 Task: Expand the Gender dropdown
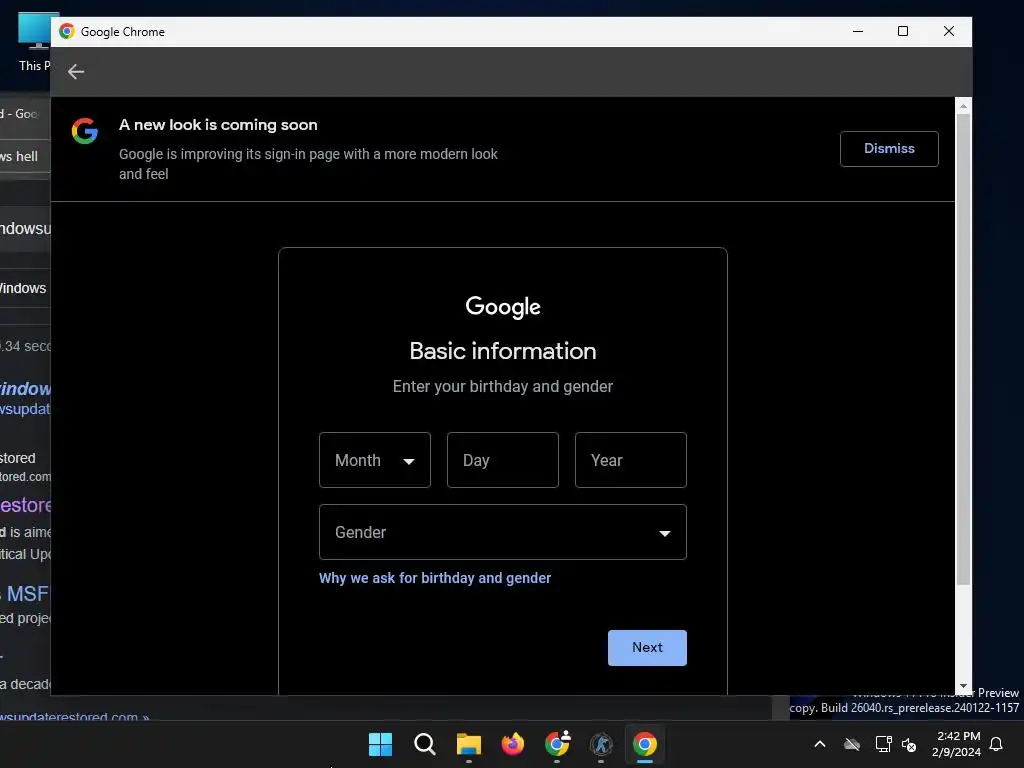pyautogui.click(x=502, y=532)
